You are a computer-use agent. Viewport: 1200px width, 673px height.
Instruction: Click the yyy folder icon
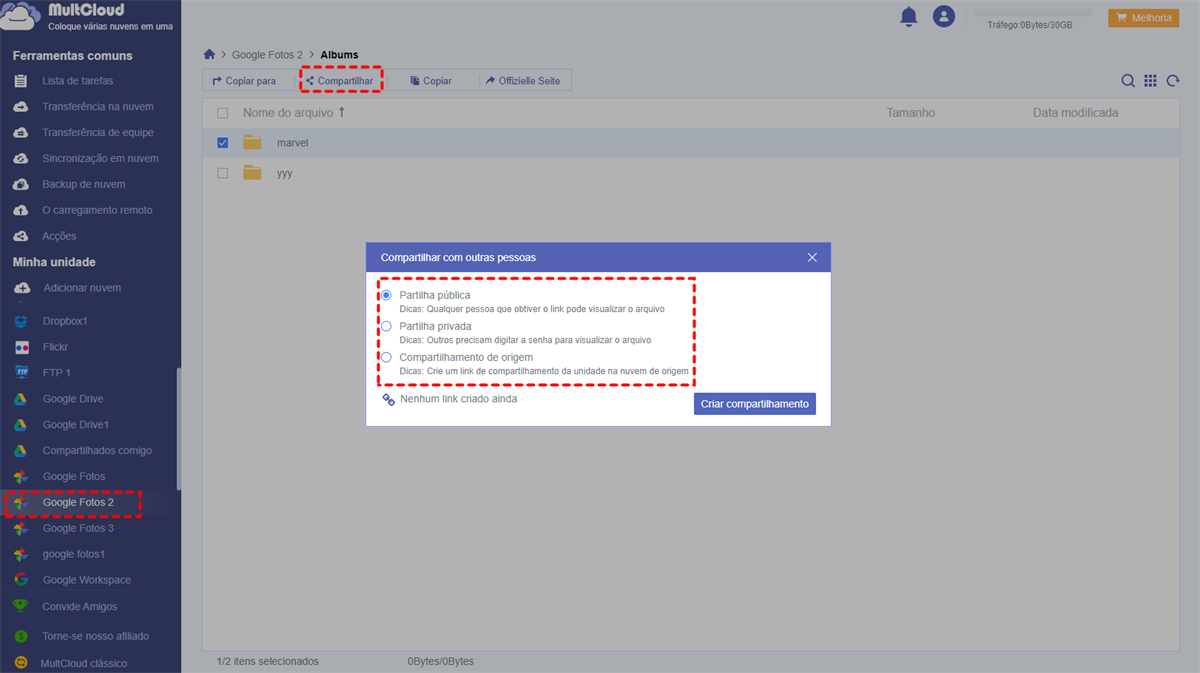pyautogui.click(x=252, y=173)
